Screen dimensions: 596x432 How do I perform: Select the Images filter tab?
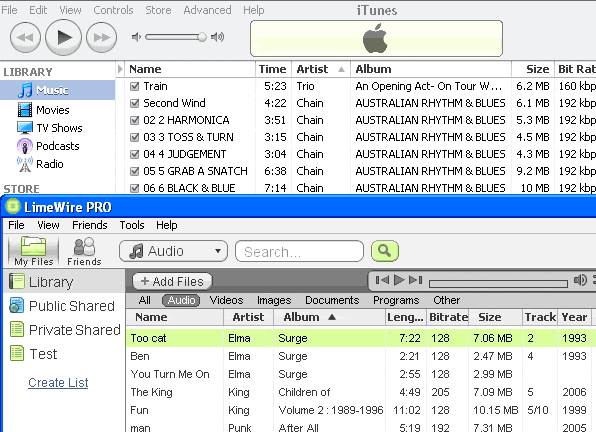coord(274,300)
